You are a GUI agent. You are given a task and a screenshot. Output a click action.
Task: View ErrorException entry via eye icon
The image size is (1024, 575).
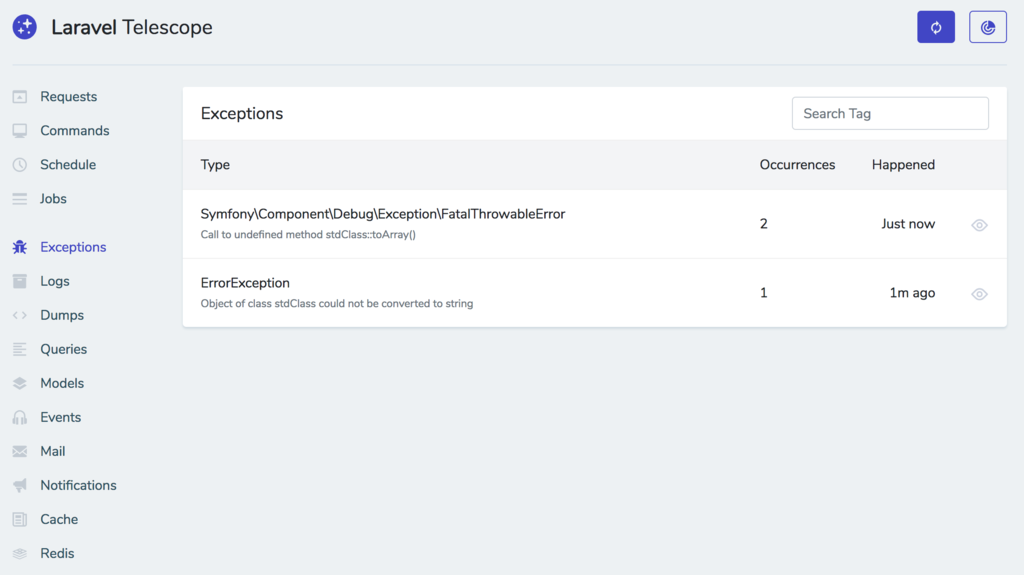pyautogui.click(x=979, y=294)
